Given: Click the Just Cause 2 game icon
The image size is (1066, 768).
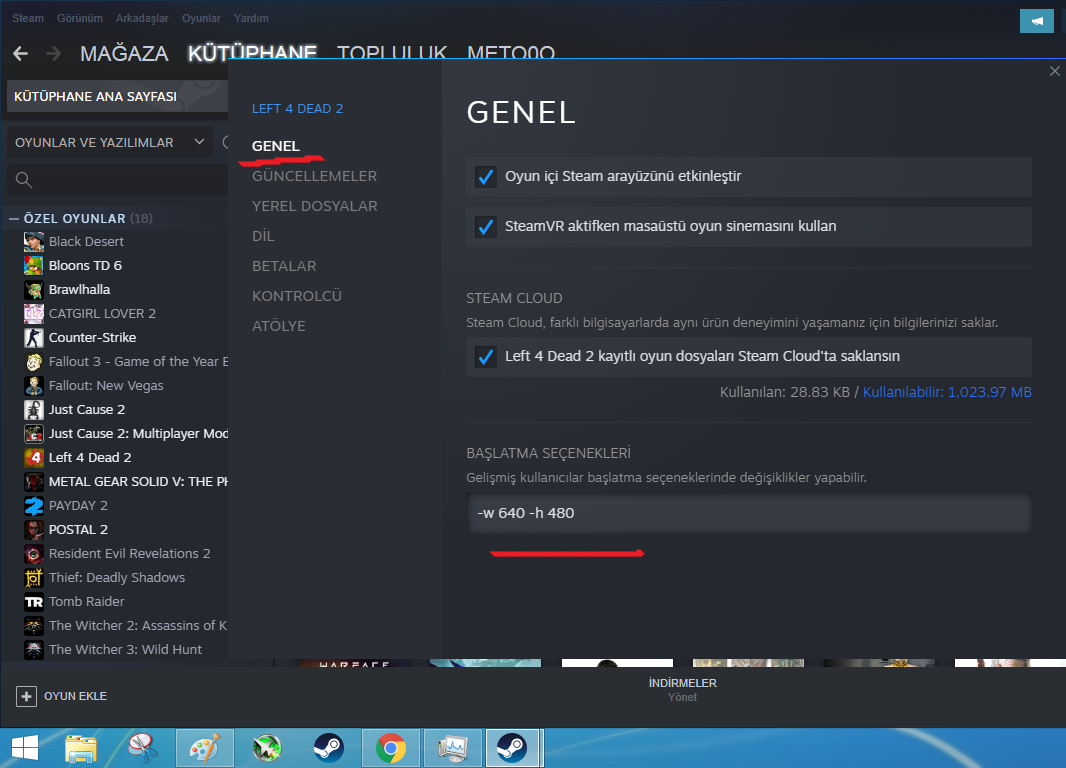Looking at the screenshot, I should 33,409.
